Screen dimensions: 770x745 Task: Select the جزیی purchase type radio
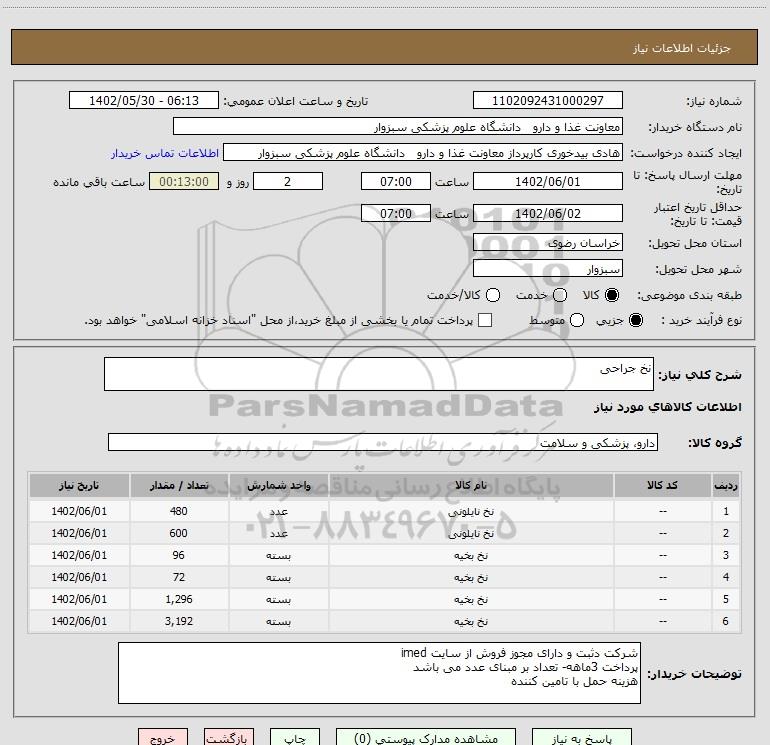(636, 320)
